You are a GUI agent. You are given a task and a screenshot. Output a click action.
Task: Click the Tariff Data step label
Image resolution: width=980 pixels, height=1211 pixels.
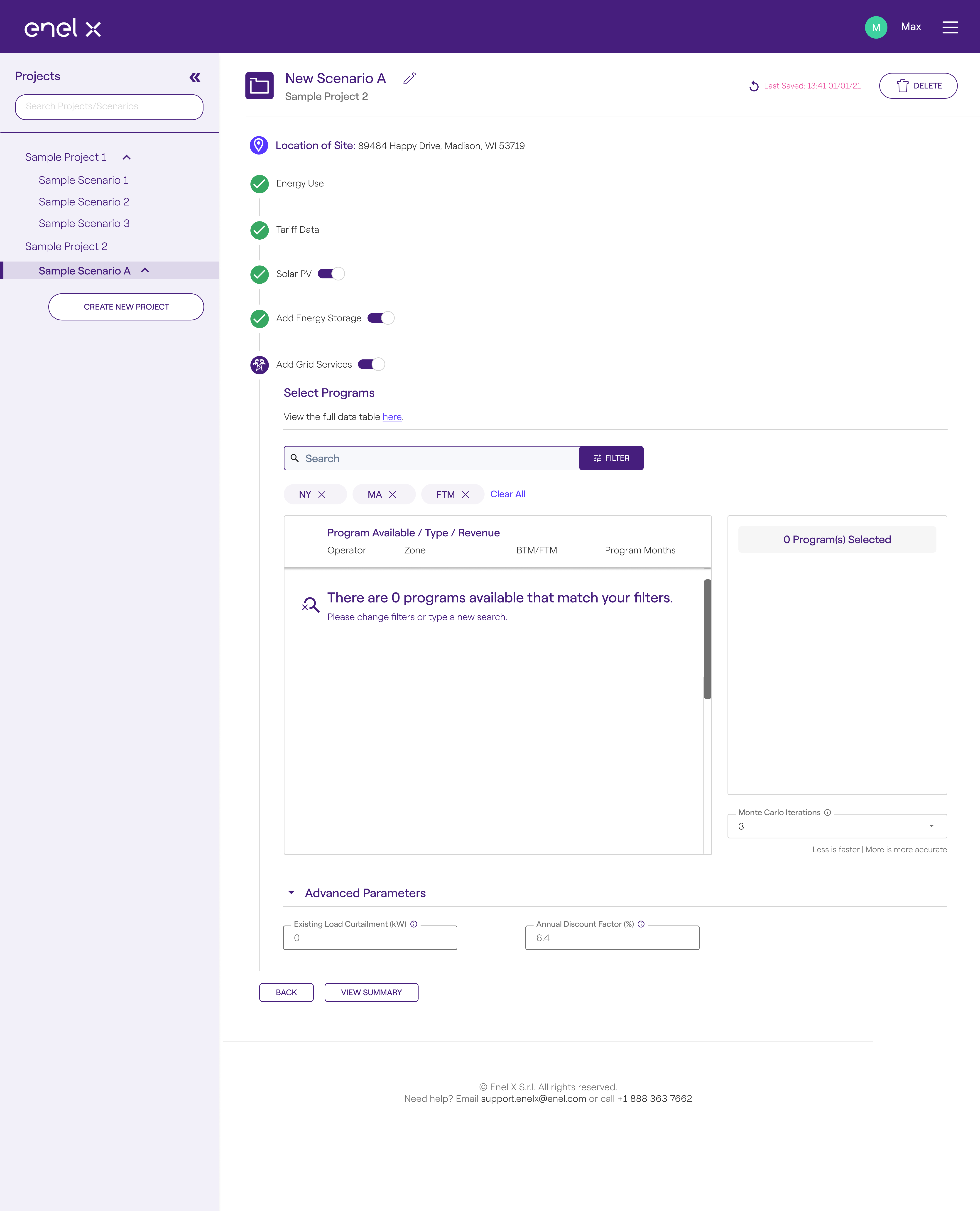pos(297,230)
